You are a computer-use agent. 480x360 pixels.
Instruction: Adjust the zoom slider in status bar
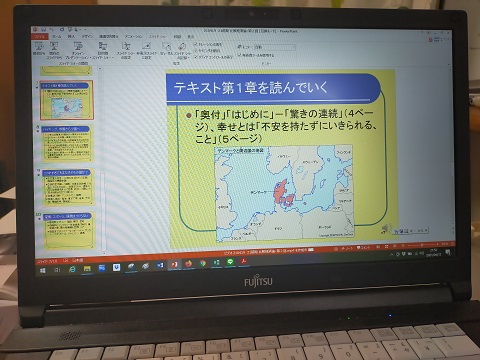tap(422, 245)
